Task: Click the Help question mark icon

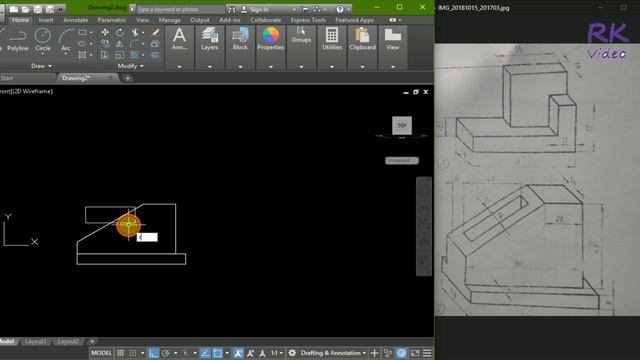Action: [340, 9]
